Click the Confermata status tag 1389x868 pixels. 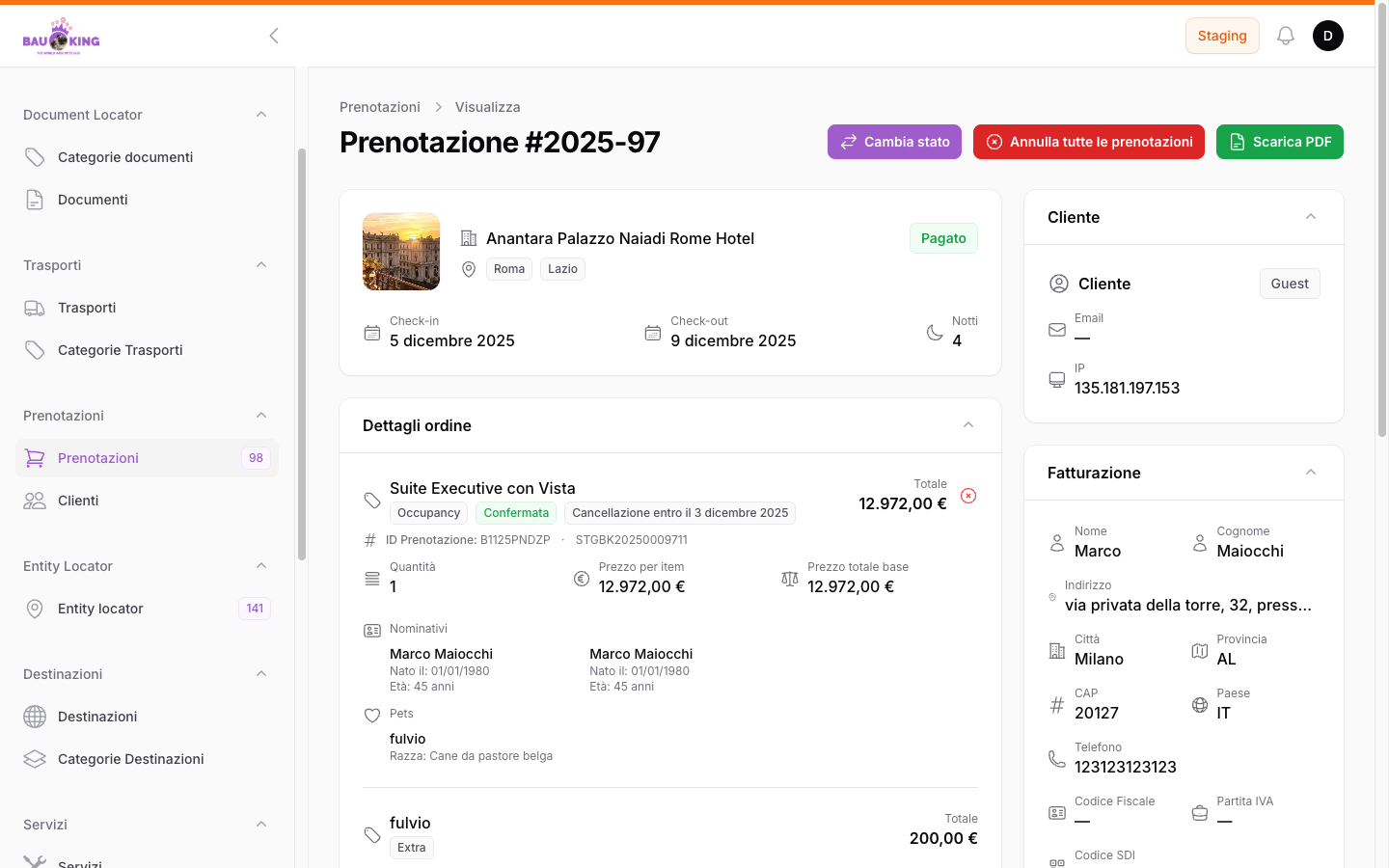point(516,513)
